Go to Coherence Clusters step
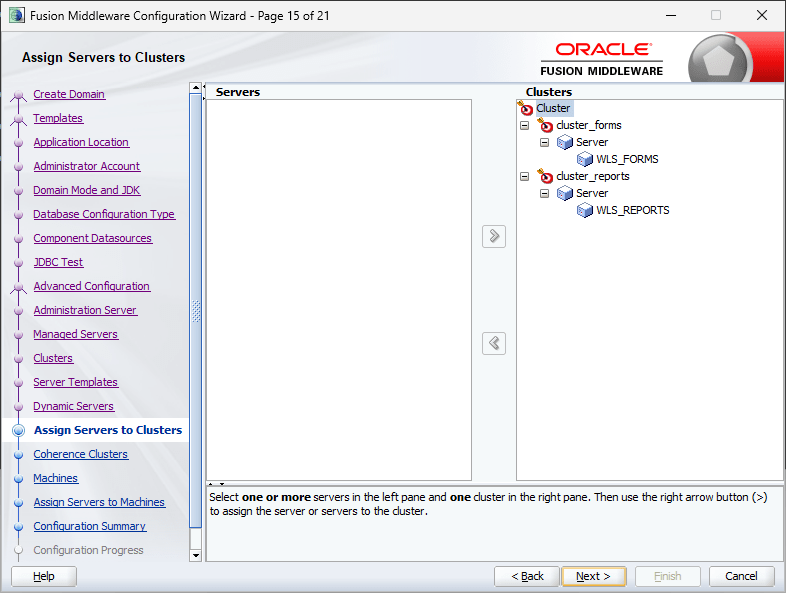This screenshot has height=593, width=786. (x=81, y=454)
